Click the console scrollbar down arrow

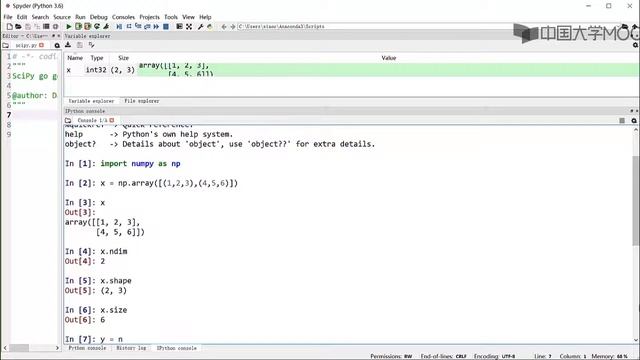(x=636, y=340)
